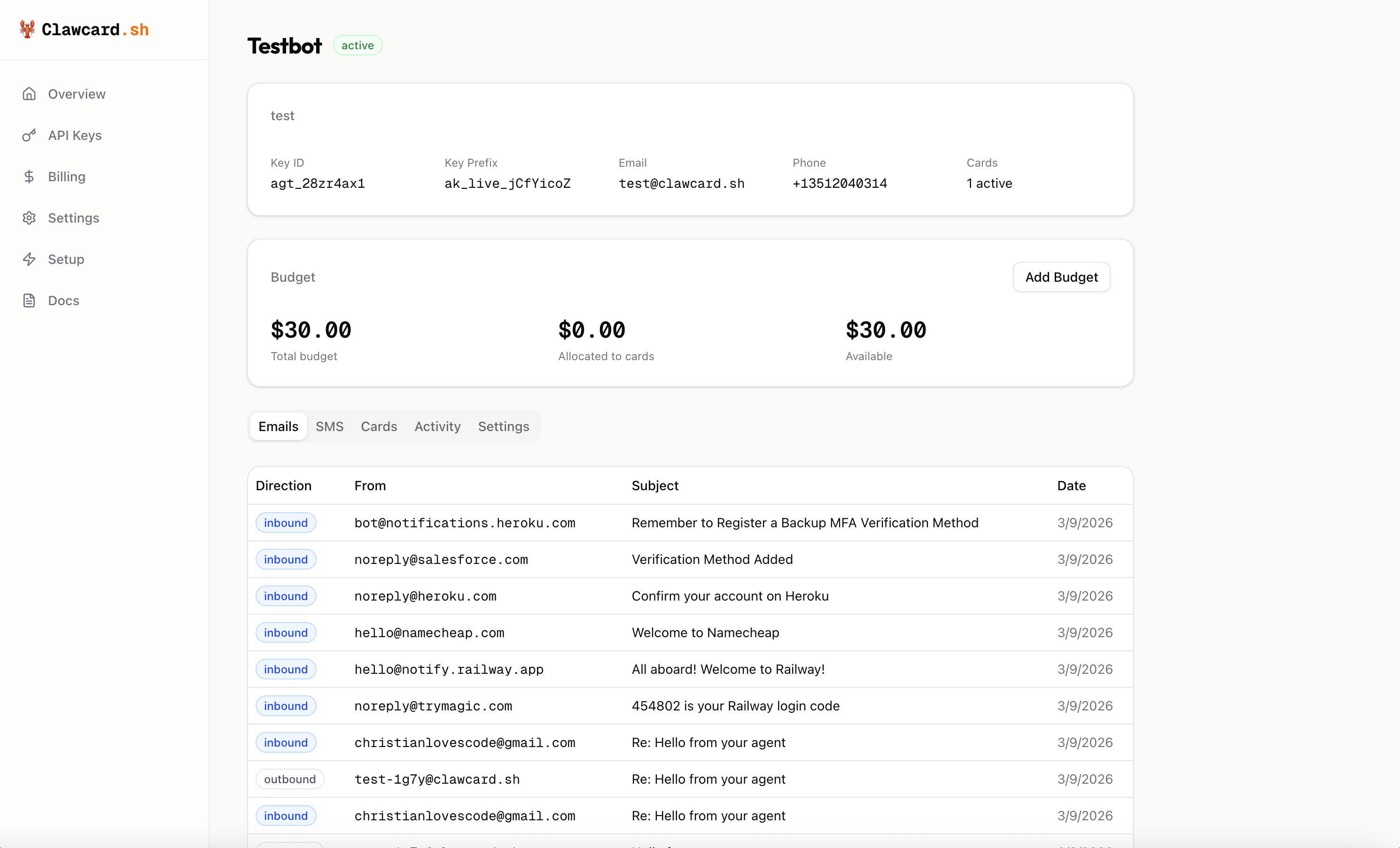The image size is (1400, 848).
Task: Click the Overview home icon
Action: [x=29, y=94]
